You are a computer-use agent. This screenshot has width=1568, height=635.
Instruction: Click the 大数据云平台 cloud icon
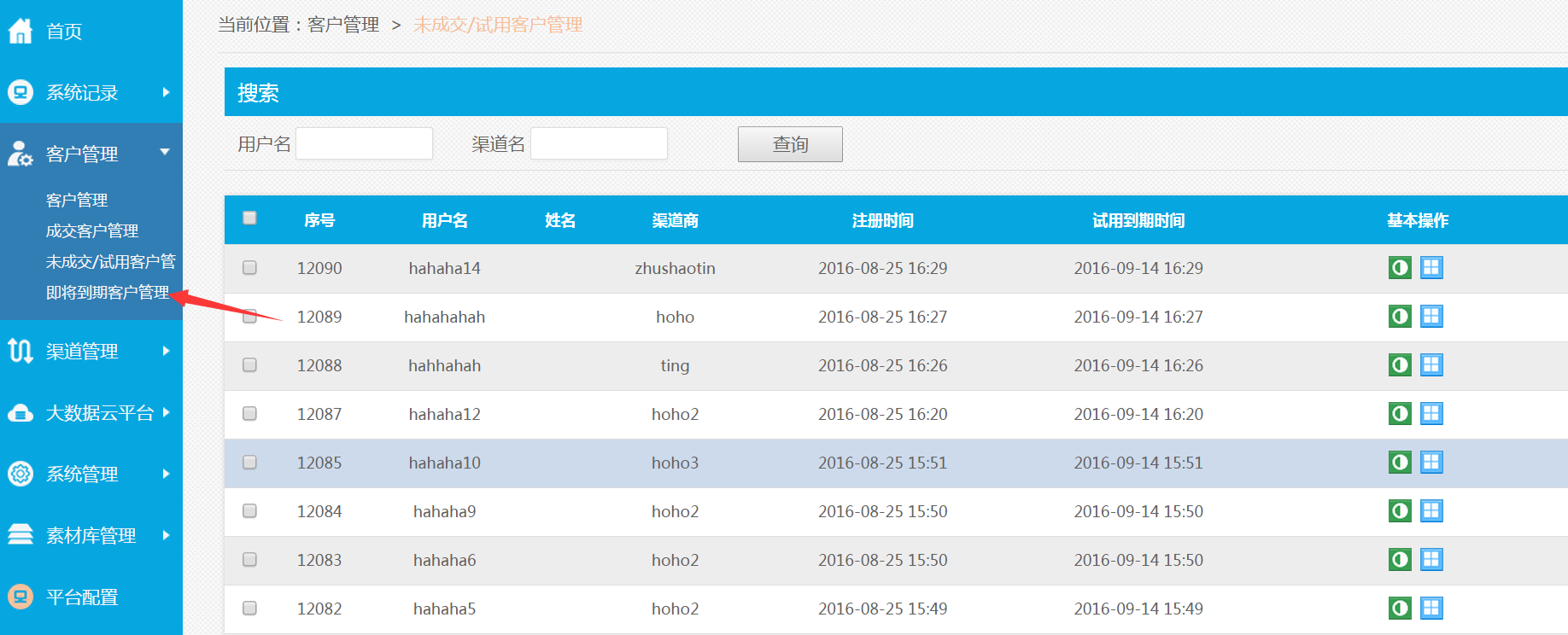pos(20,413)
